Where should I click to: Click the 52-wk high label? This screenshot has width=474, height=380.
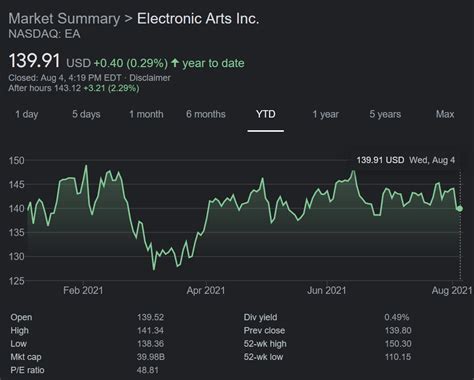click(265, 344)
